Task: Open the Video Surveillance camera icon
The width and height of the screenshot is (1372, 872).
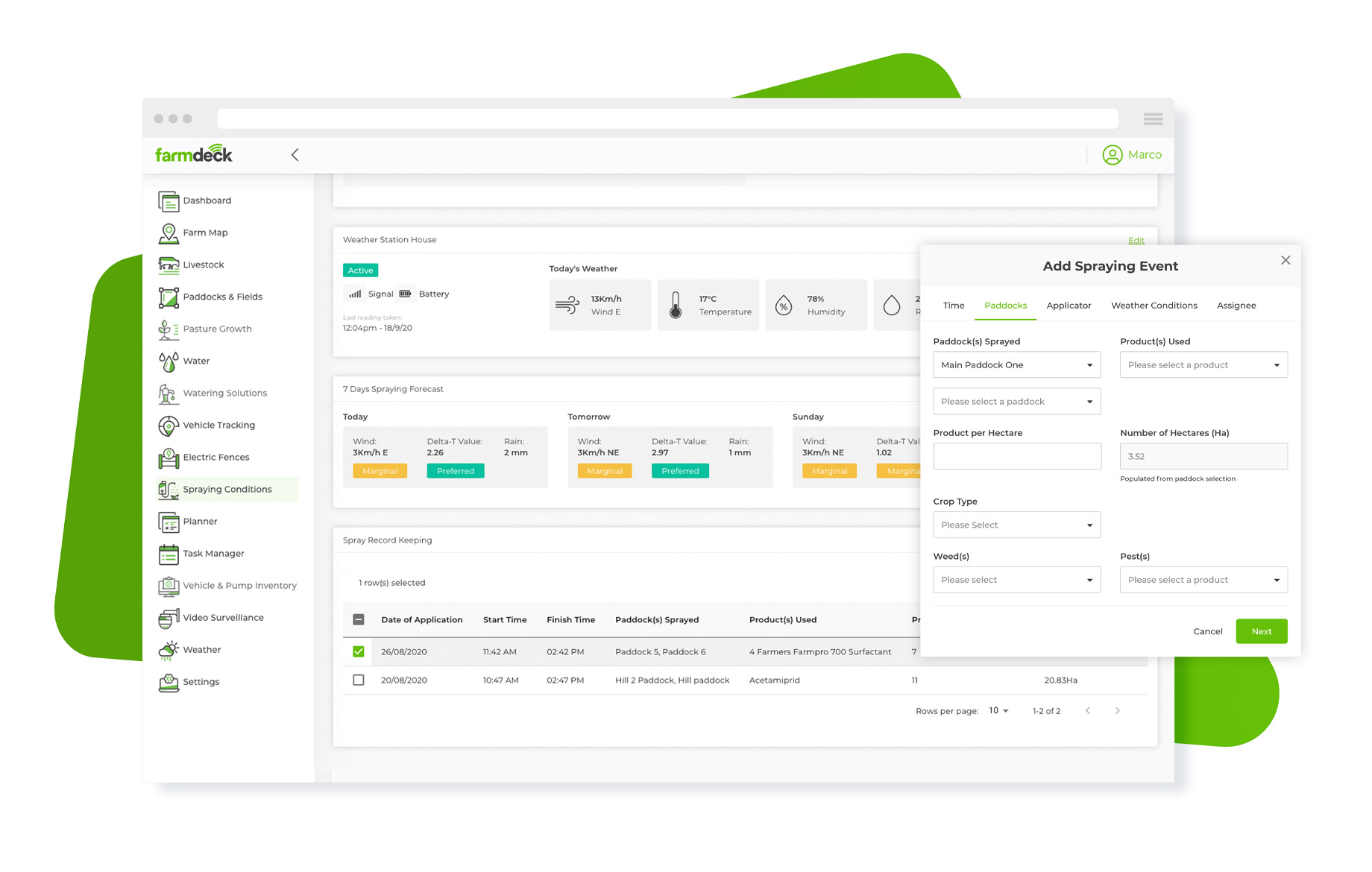Action: click(x=169, y=618)
